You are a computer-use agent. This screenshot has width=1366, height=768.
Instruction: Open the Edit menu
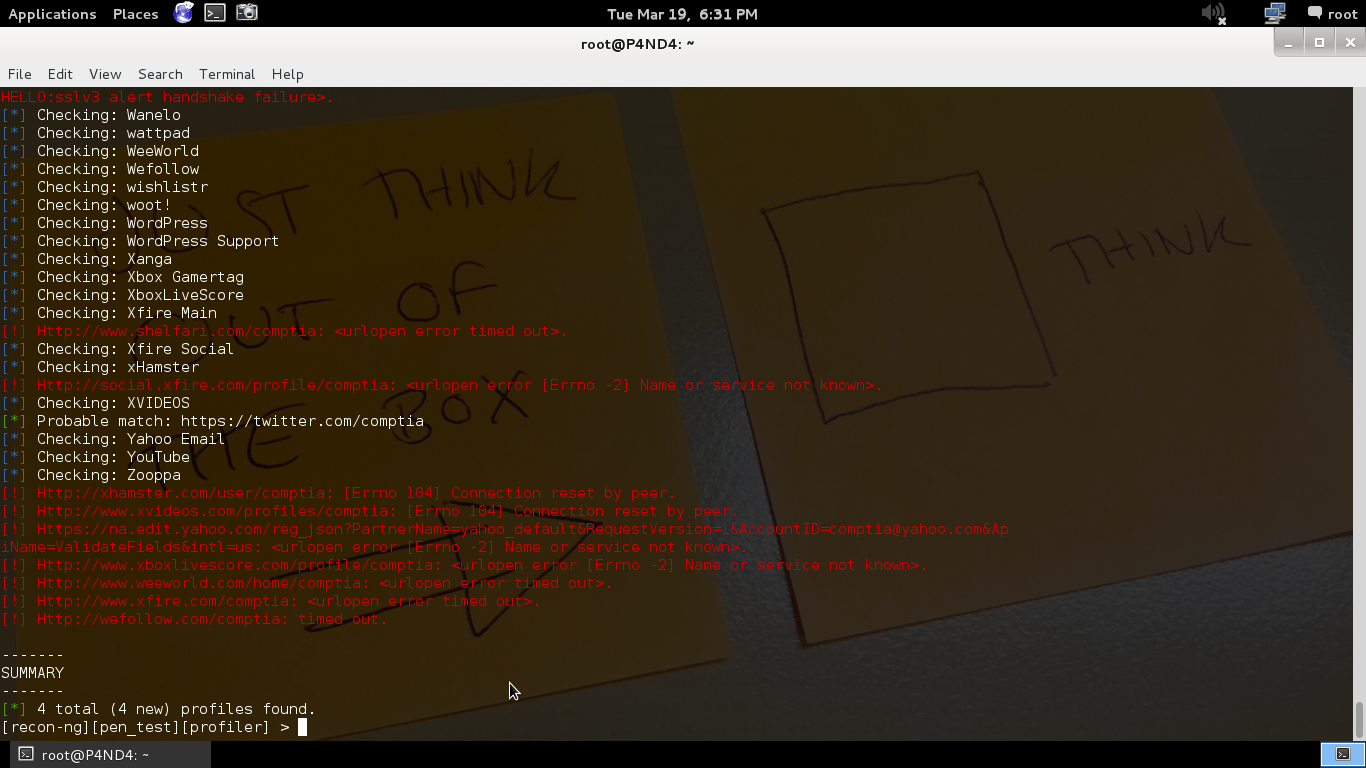(x=60, y=74)
